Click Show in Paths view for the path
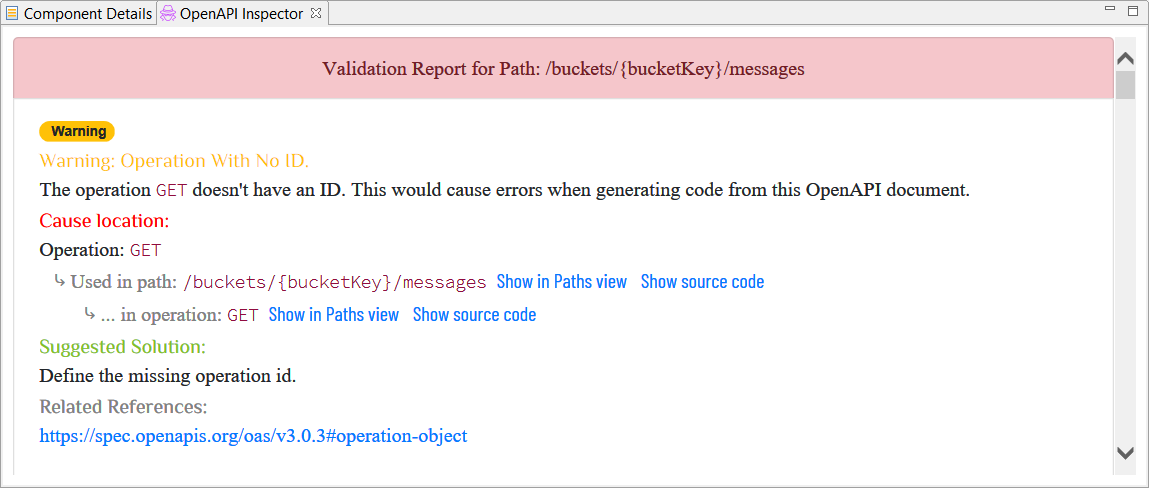 click(x=561, y=282)
